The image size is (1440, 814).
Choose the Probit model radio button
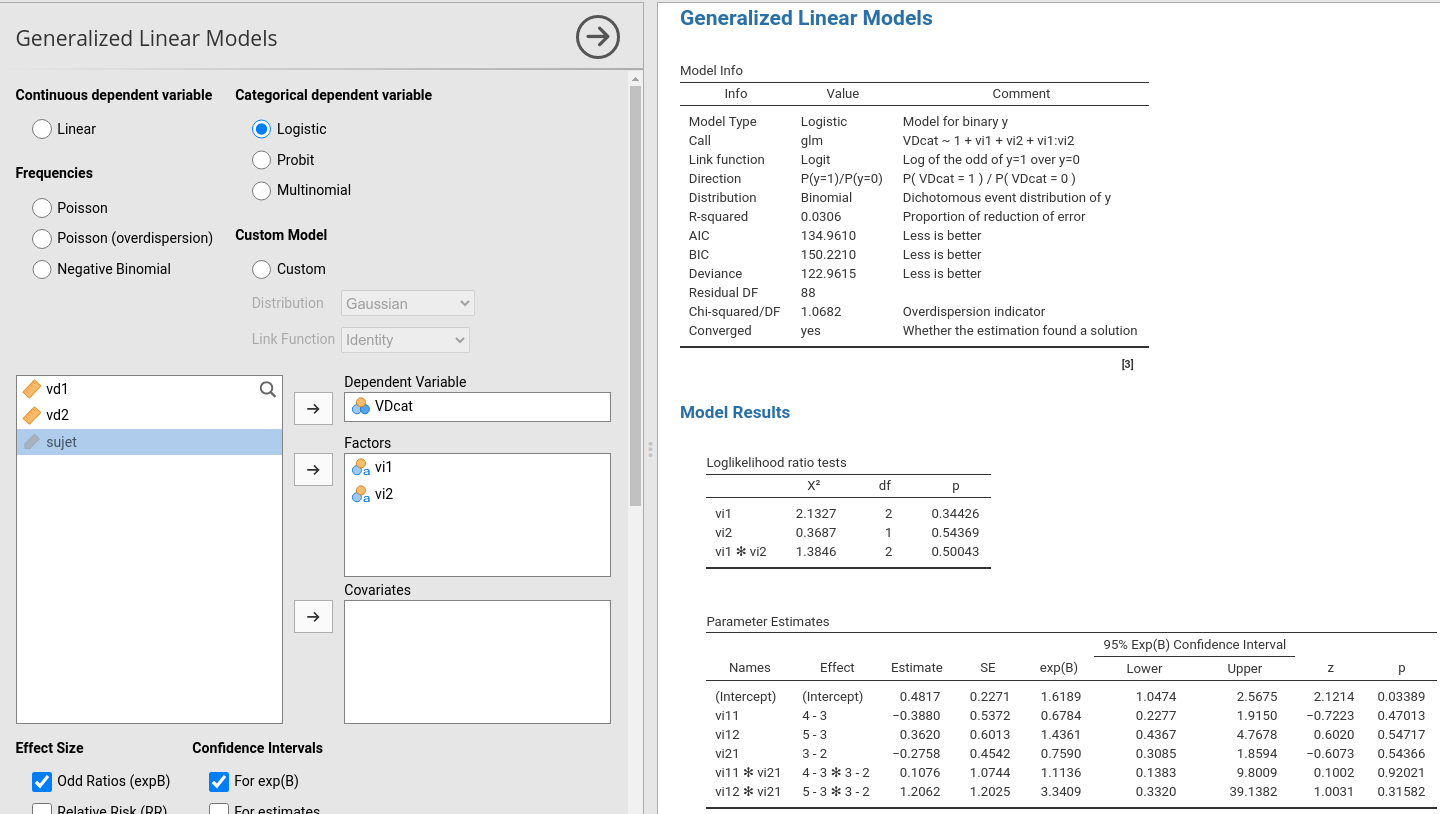[262, 160]
